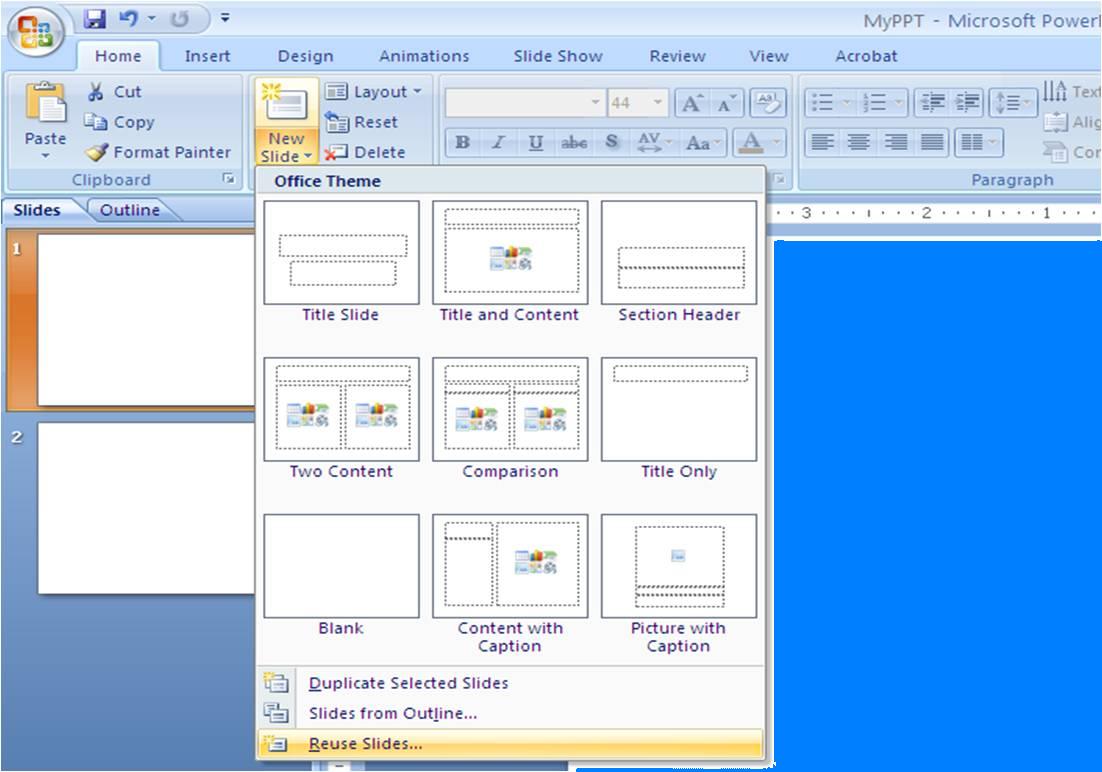The width and height of the screenshot is (1102, 772).
Task: Open the Font Color dropdown
Action: 777,143
